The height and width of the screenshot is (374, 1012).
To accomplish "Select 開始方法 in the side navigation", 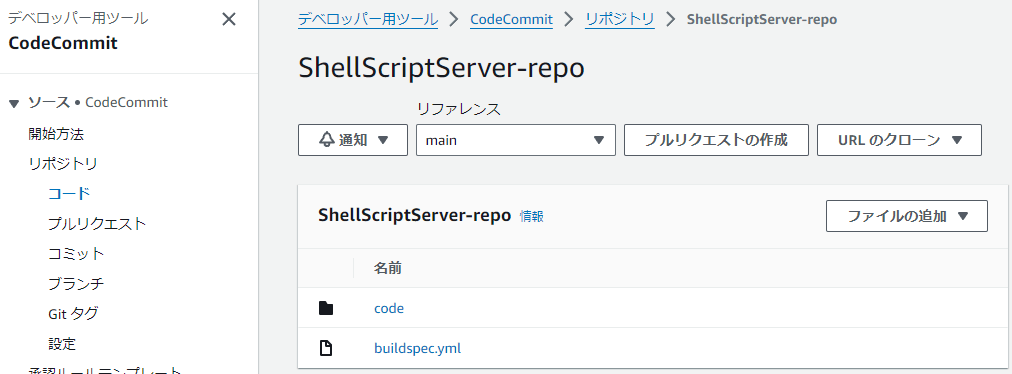I will (x=56, y=134).
